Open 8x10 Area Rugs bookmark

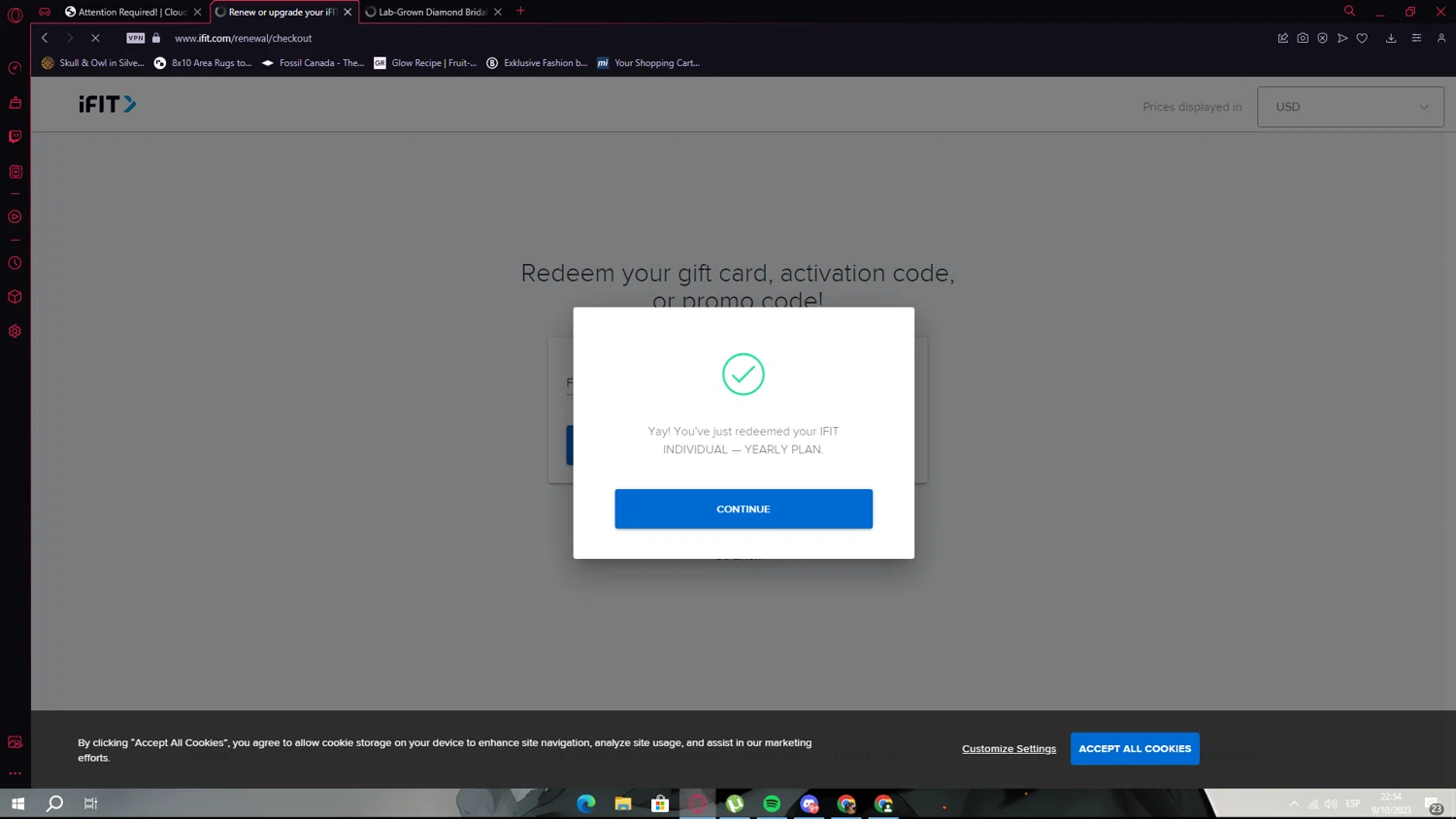tap(203, 63)
